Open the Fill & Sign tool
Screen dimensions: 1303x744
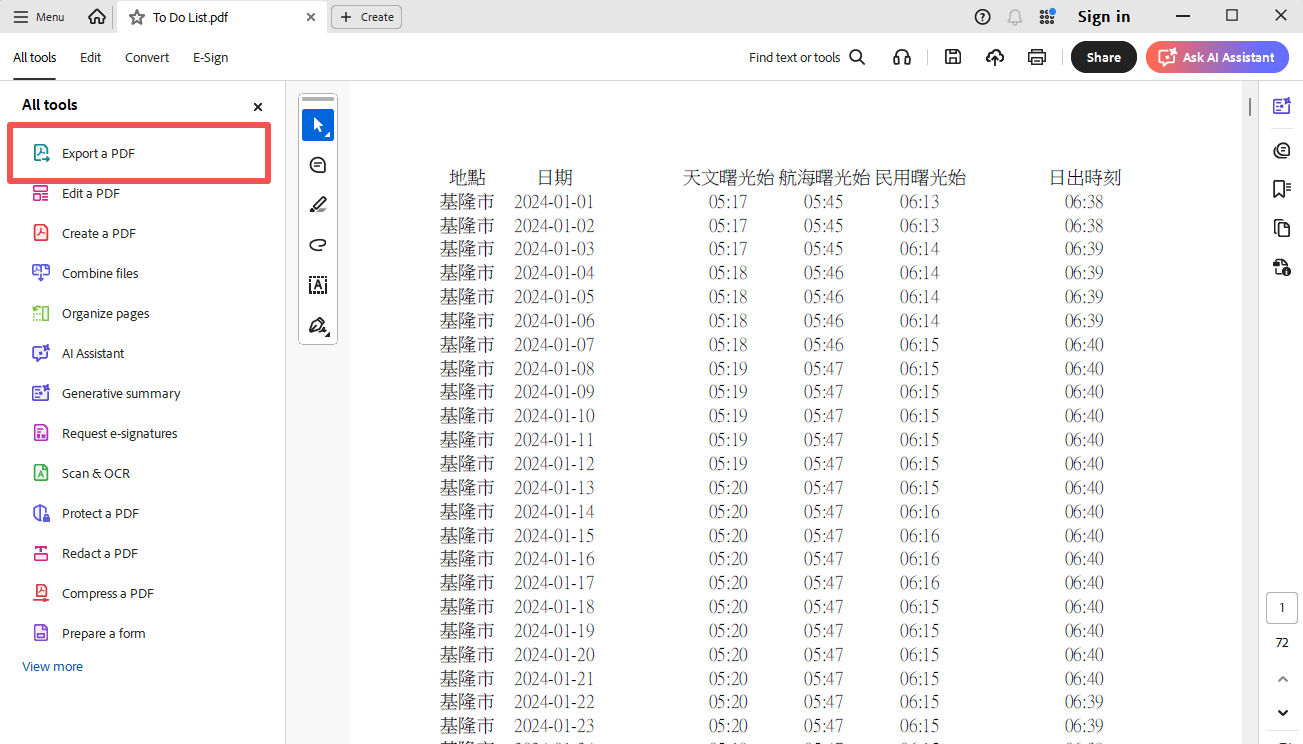tap(318, 325)
